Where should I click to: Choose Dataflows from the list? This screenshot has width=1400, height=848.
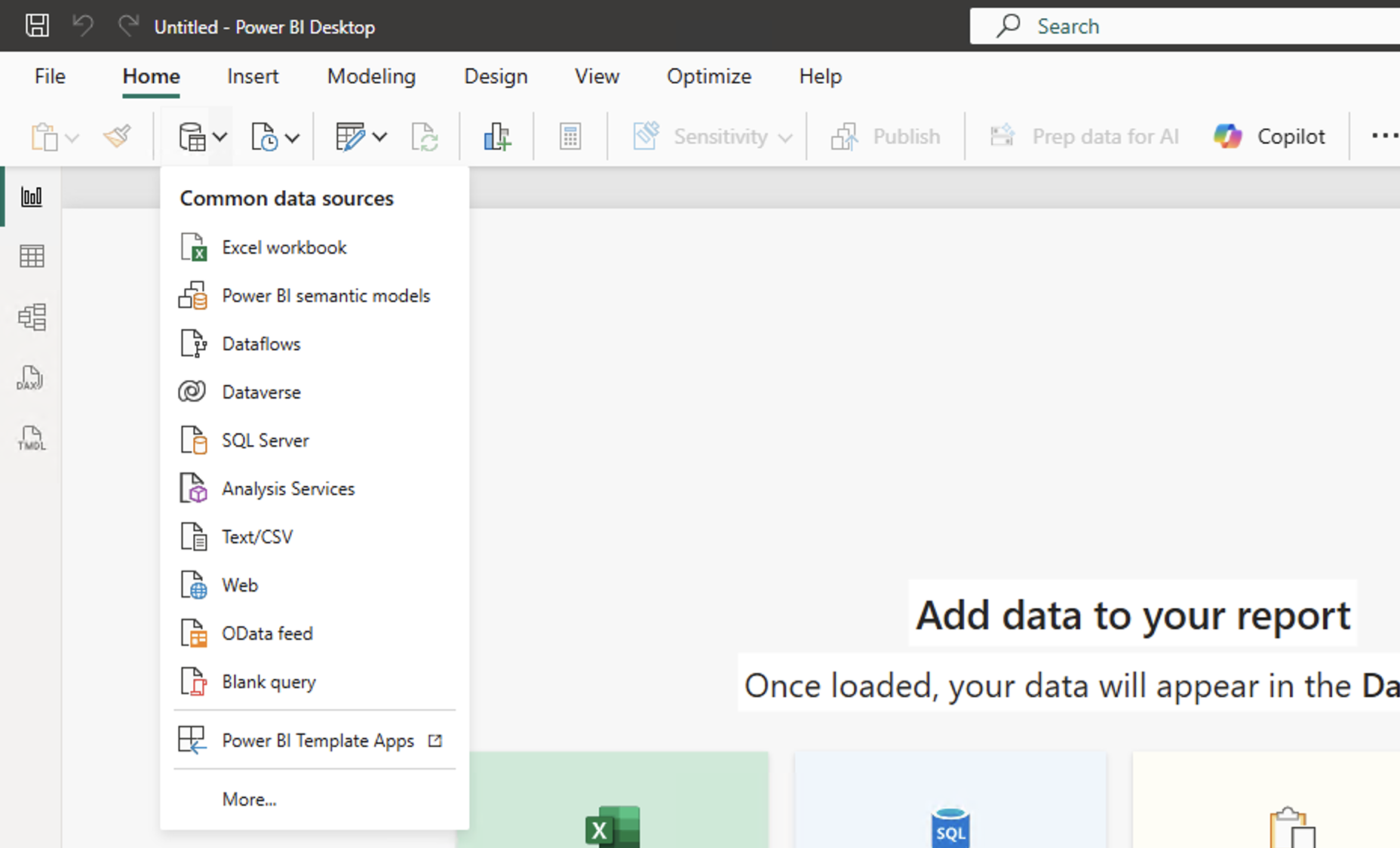point(315,344)
